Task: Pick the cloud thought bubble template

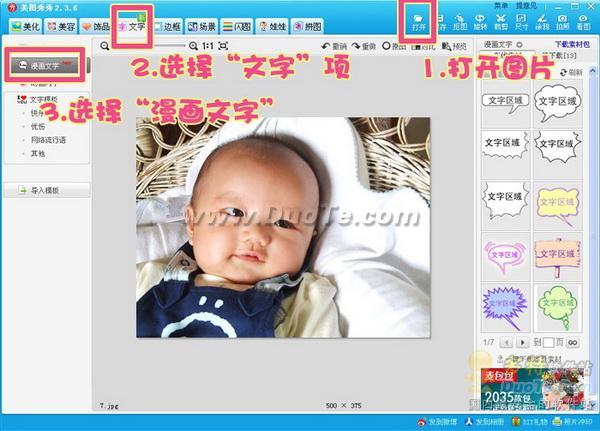Action: pos(558,103)
